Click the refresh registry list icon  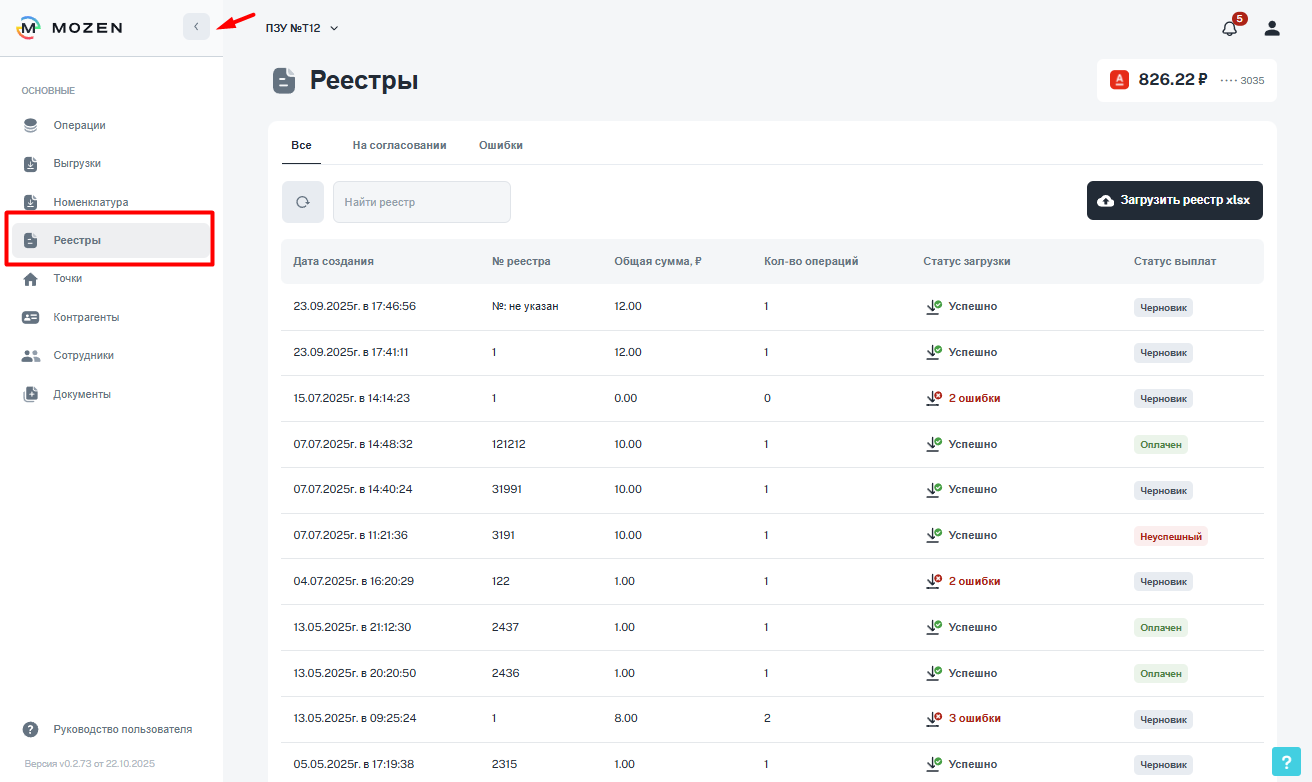[303, 202]
